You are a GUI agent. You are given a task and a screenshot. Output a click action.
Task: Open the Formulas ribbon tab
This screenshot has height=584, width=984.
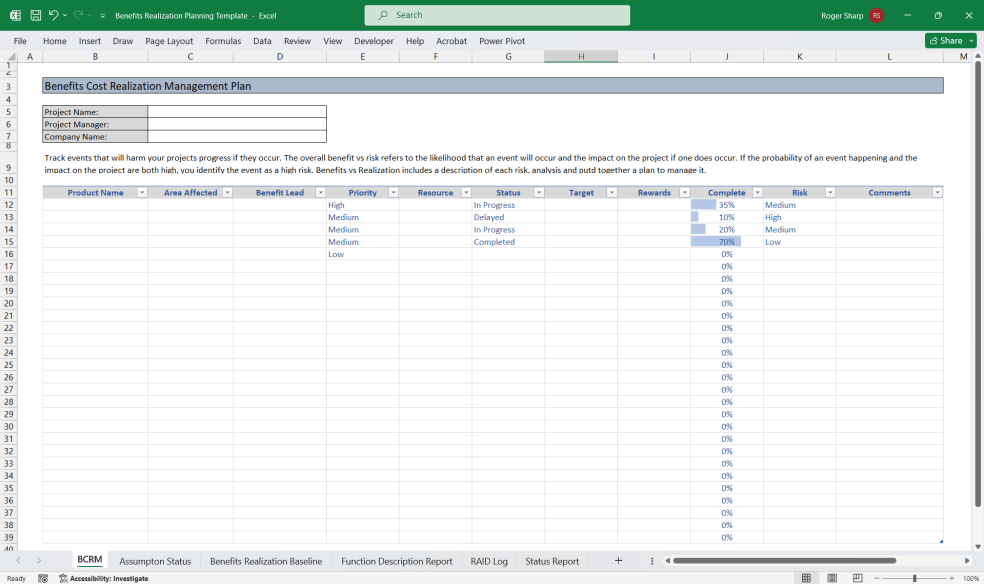point(223,41)
